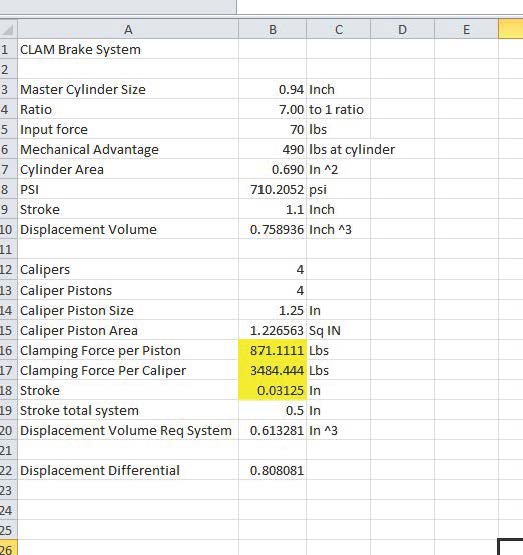Image resolution: width=523 pixels, height=555 pixels.
Task: Click row 11 header
Action: tap(8, 249)
